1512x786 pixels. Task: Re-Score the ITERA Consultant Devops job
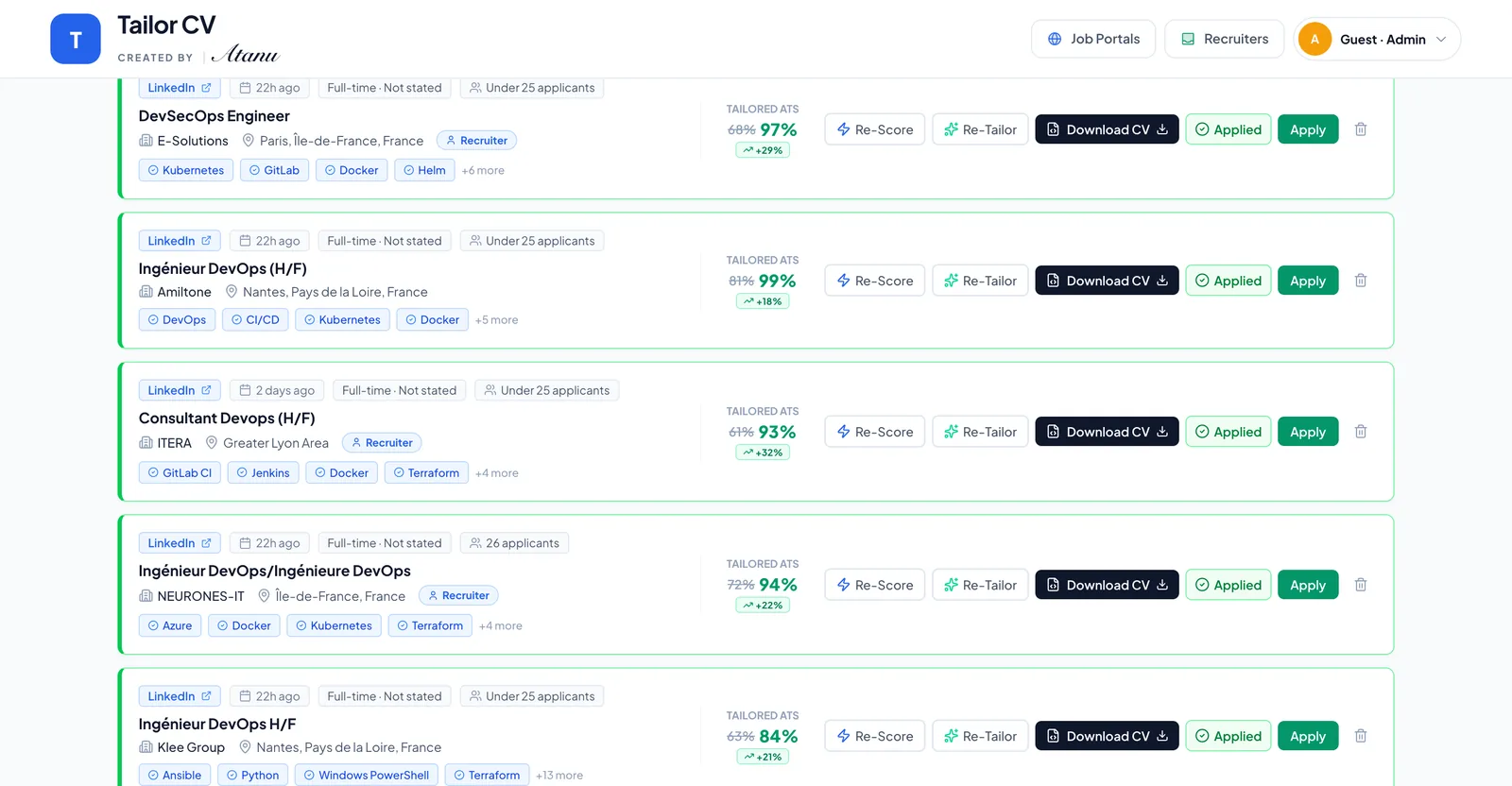point(874,432)
